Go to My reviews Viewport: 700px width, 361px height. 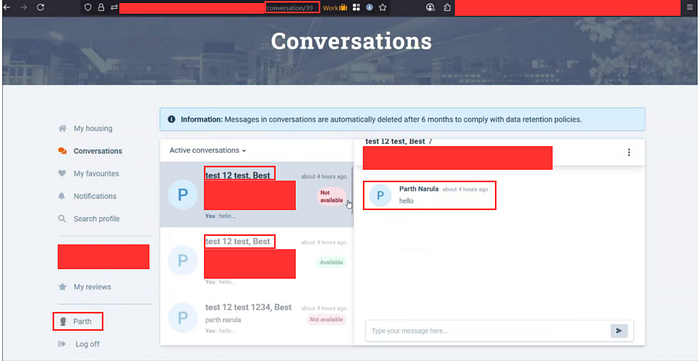[92, 286]
